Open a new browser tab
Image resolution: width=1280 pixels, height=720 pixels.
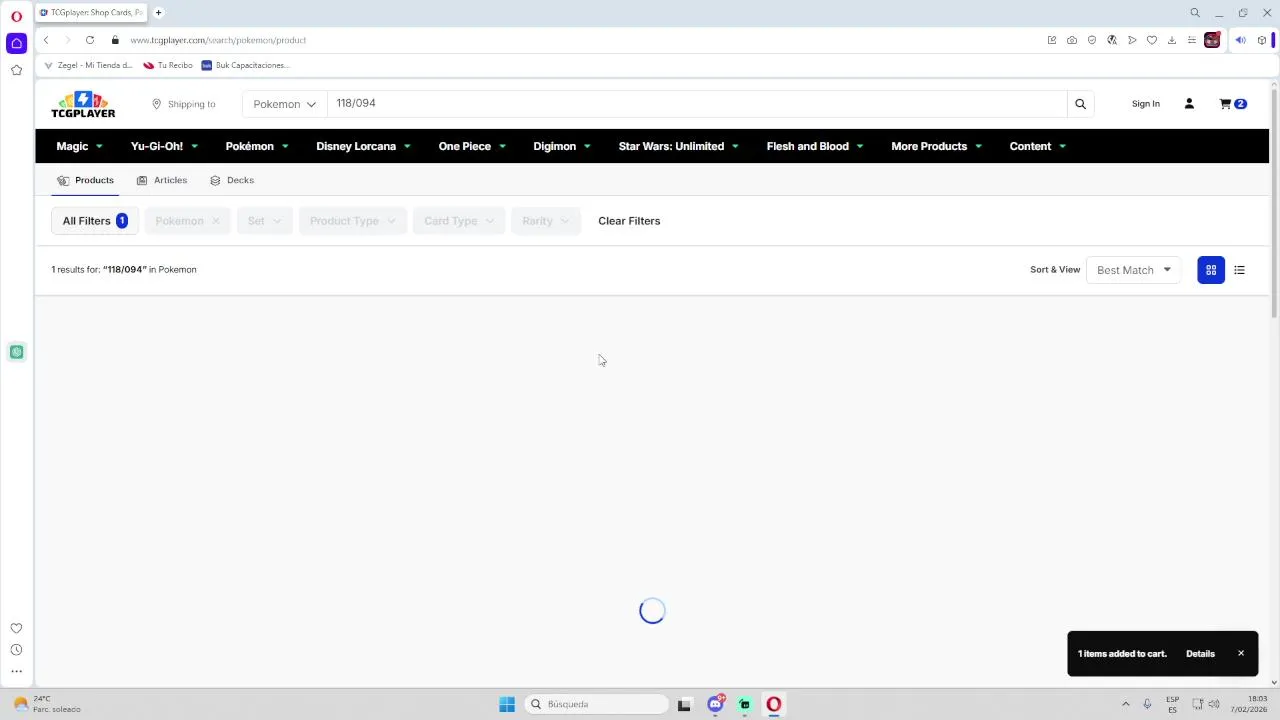[x=158, y=12]
